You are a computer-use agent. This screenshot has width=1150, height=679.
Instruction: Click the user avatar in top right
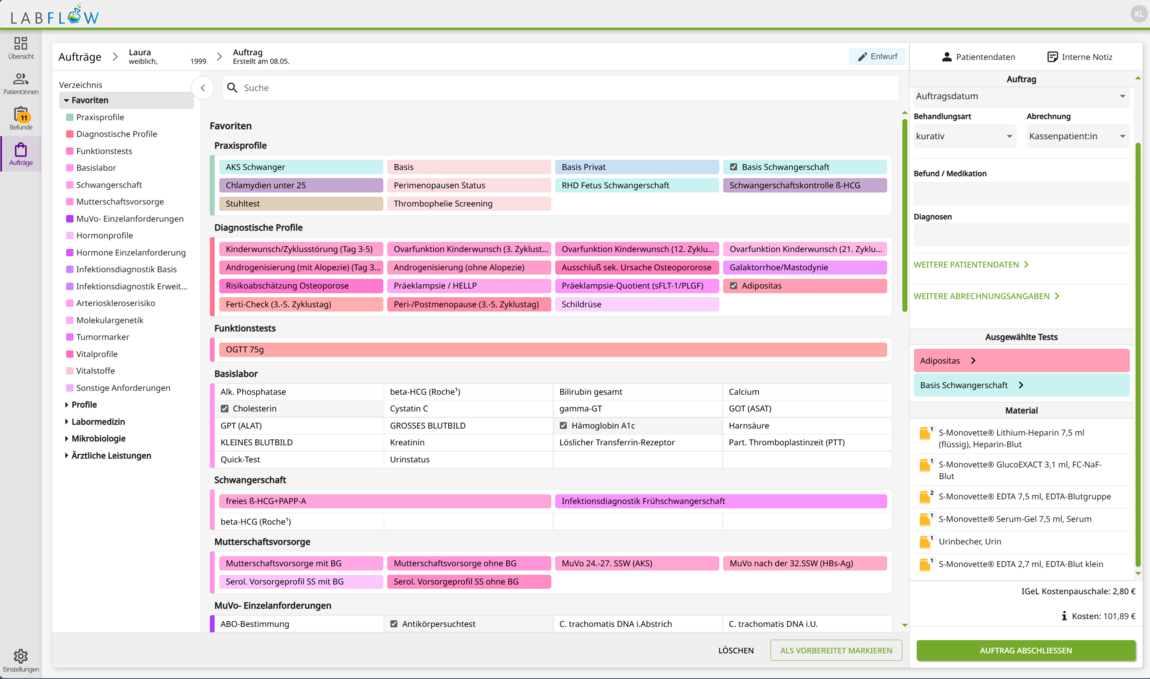click(x=1138, y=13)
